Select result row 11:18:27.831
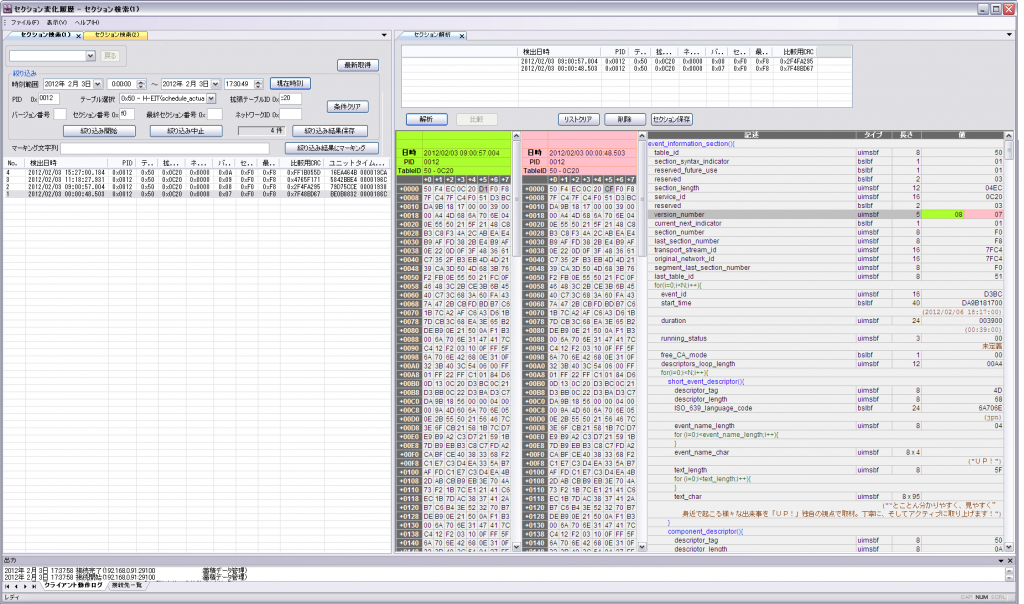Viewport: 1024px width, 604px height. (197, 180)
